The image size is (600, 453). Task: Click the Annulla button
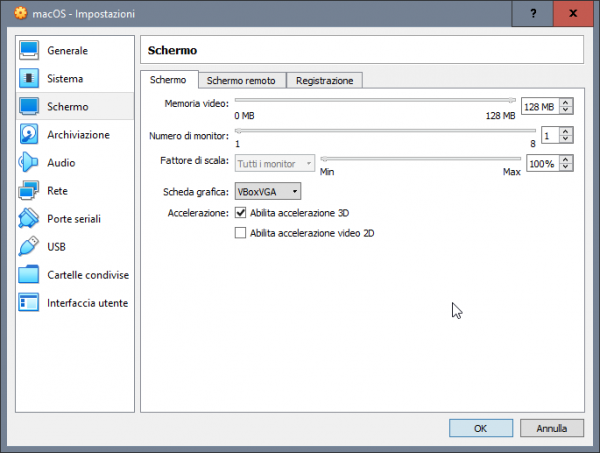coord(551,428)
